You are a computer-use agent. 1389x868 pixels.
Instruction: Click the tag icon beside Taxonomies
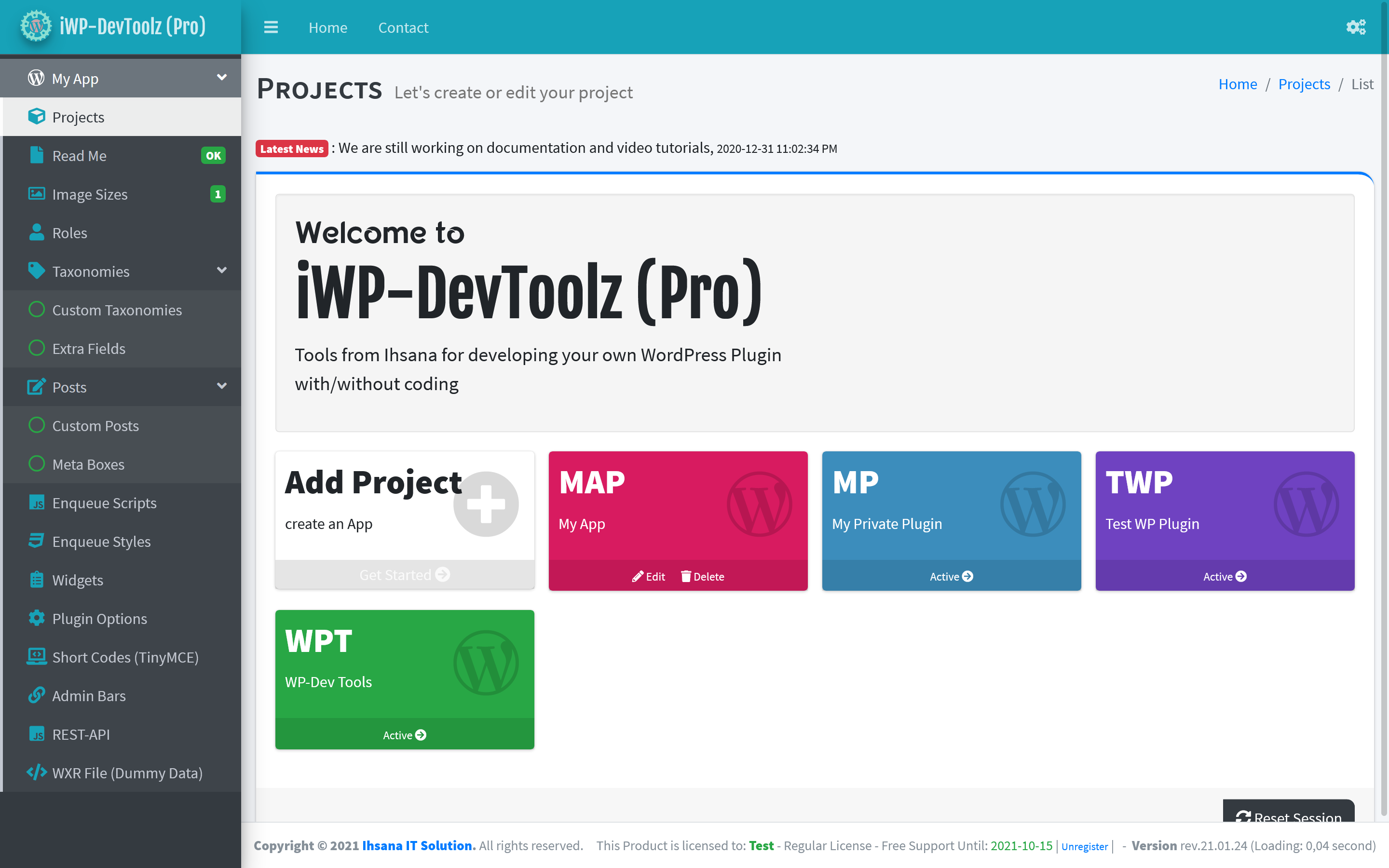(x=36, y=271)
